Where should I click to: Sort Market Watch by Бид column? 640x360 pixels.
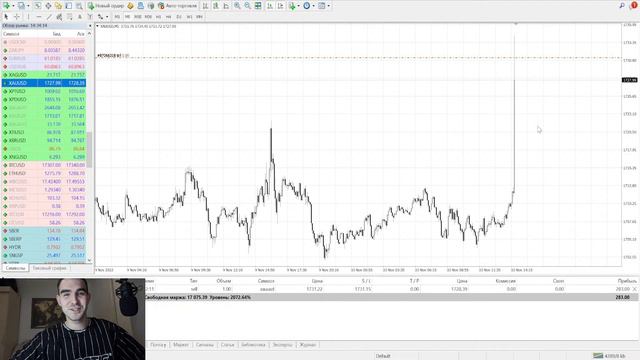click(56, 34)
